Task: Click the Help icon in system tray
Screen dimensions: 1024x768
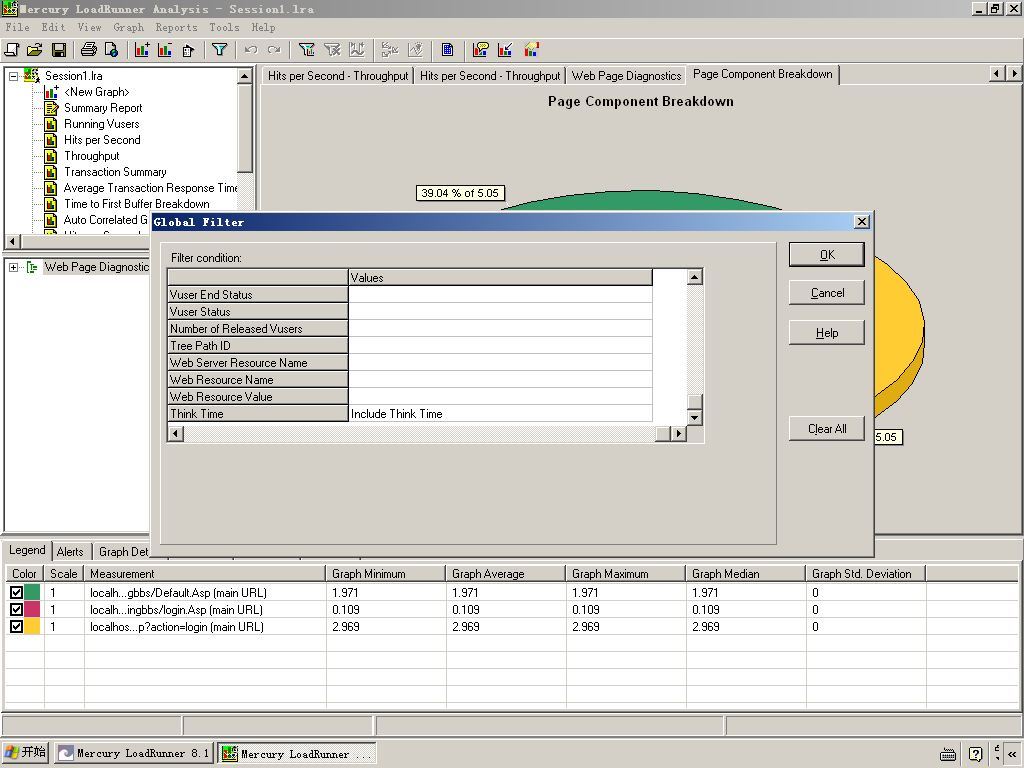Action: coord(976,754)
